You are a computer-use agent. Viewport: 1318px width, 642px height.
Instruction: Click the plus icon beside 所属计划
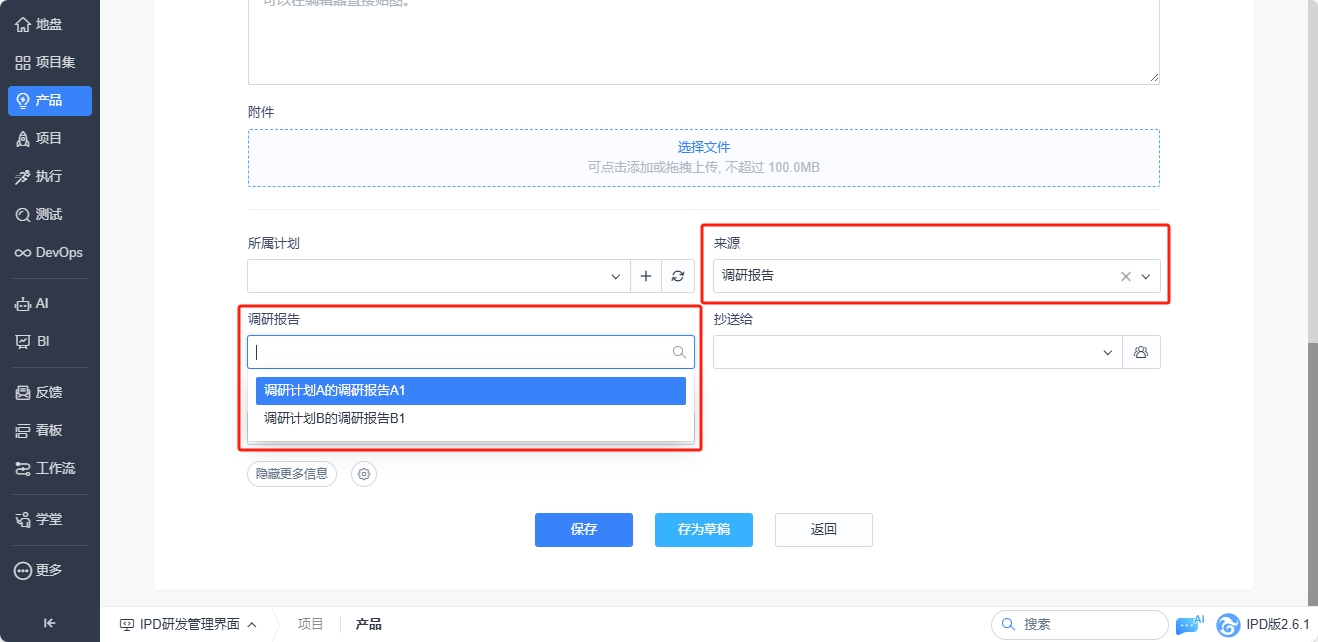pos(646,276)
